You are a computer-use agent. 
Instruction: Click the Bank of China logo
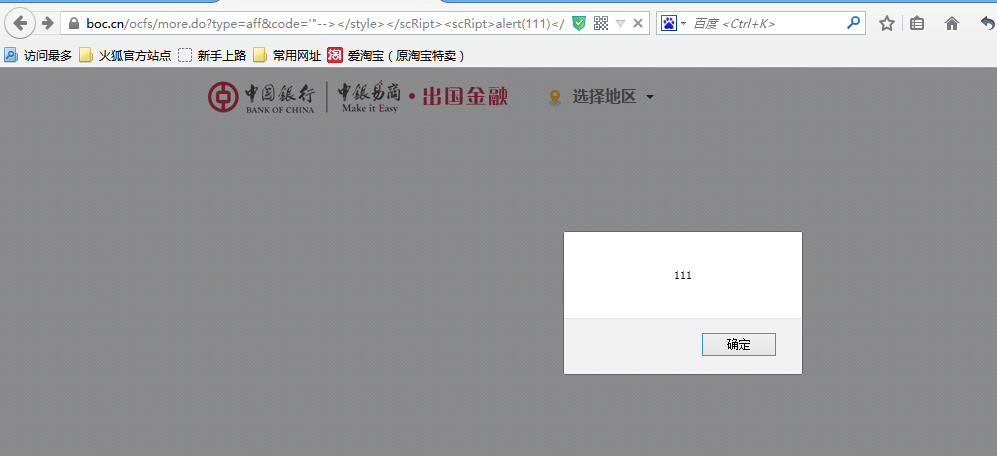(261, 98)
